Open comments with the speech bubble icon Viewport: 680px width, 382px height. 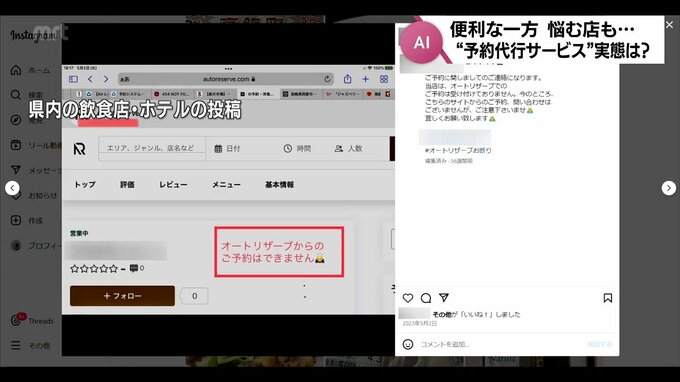[x=426, y=298]
